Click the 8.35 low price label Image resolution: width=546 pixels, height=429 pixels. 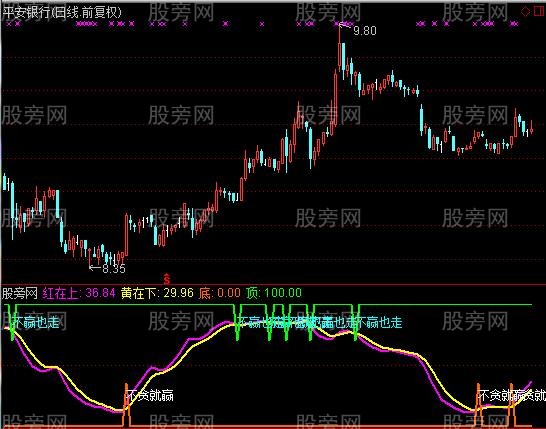114,268
